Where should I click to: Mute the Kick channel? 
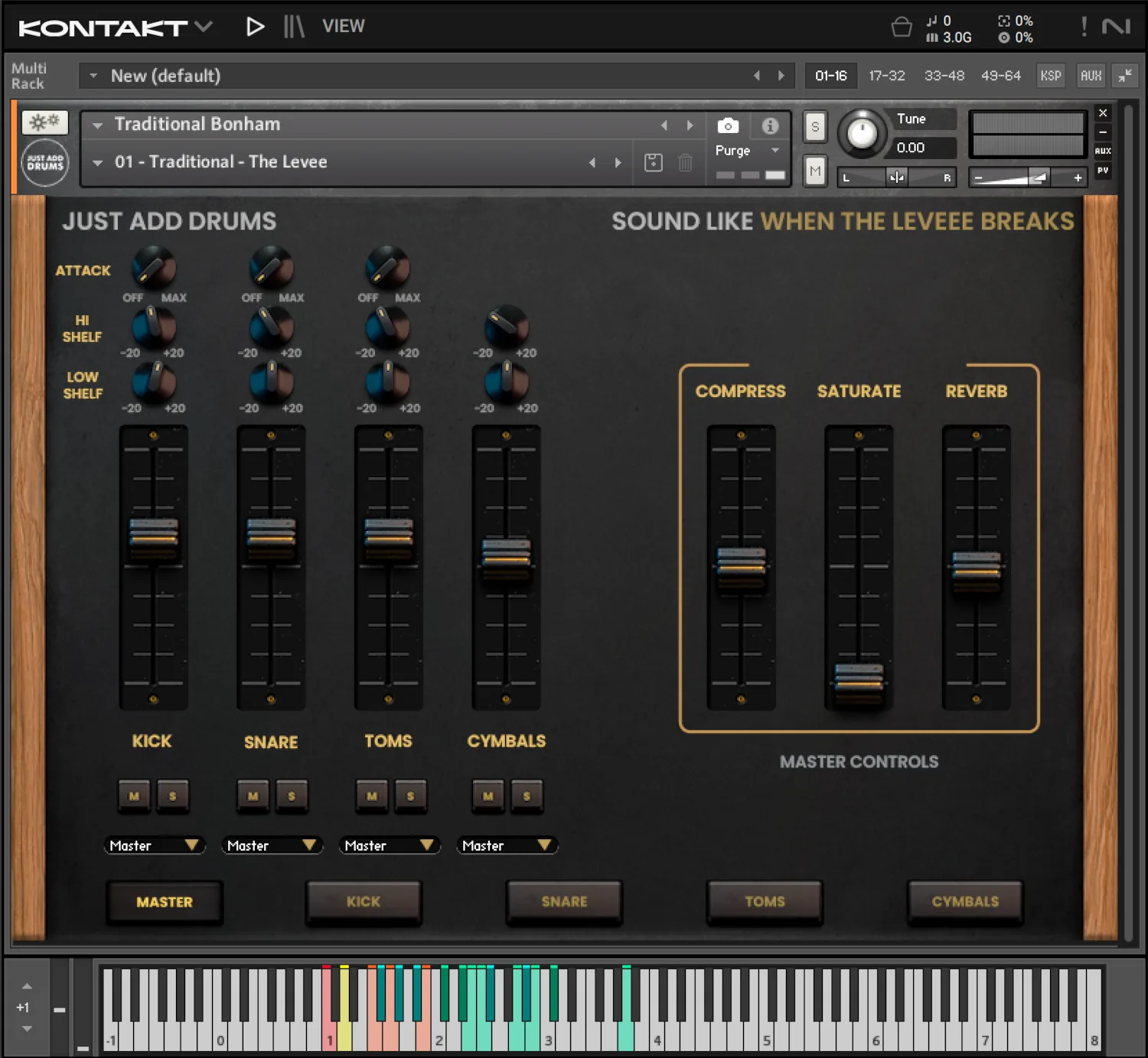click(x=134, y=796)
